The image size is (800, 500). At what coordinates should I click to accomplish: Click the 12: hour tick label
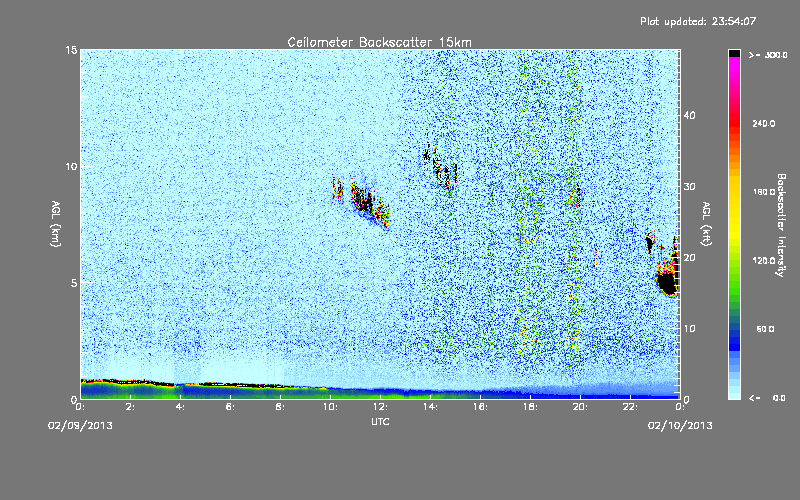pyautogui.click(x=380, y=407)
